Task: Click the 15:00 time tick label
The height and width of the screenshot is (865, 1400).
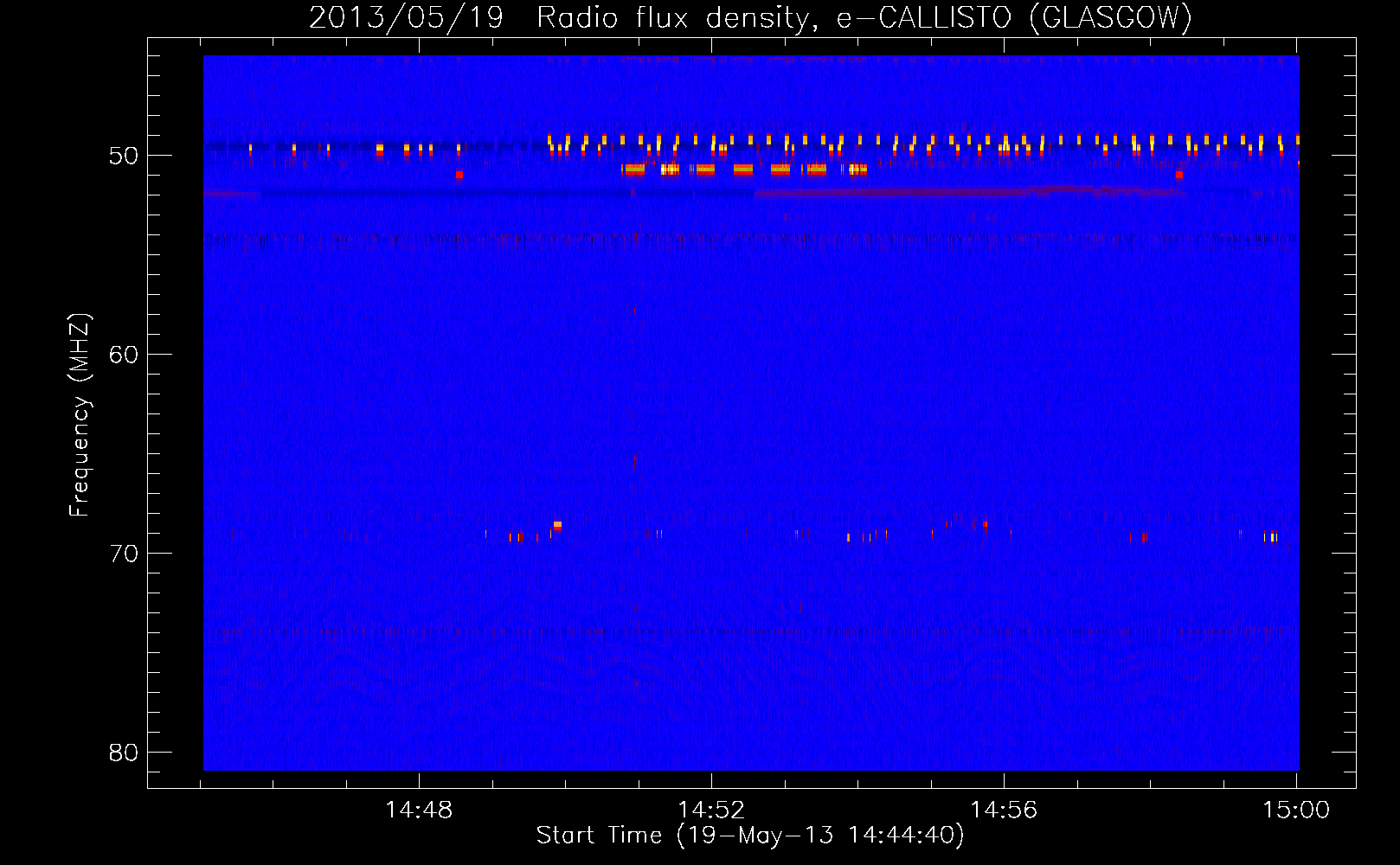Action: tap(1296, 811)
